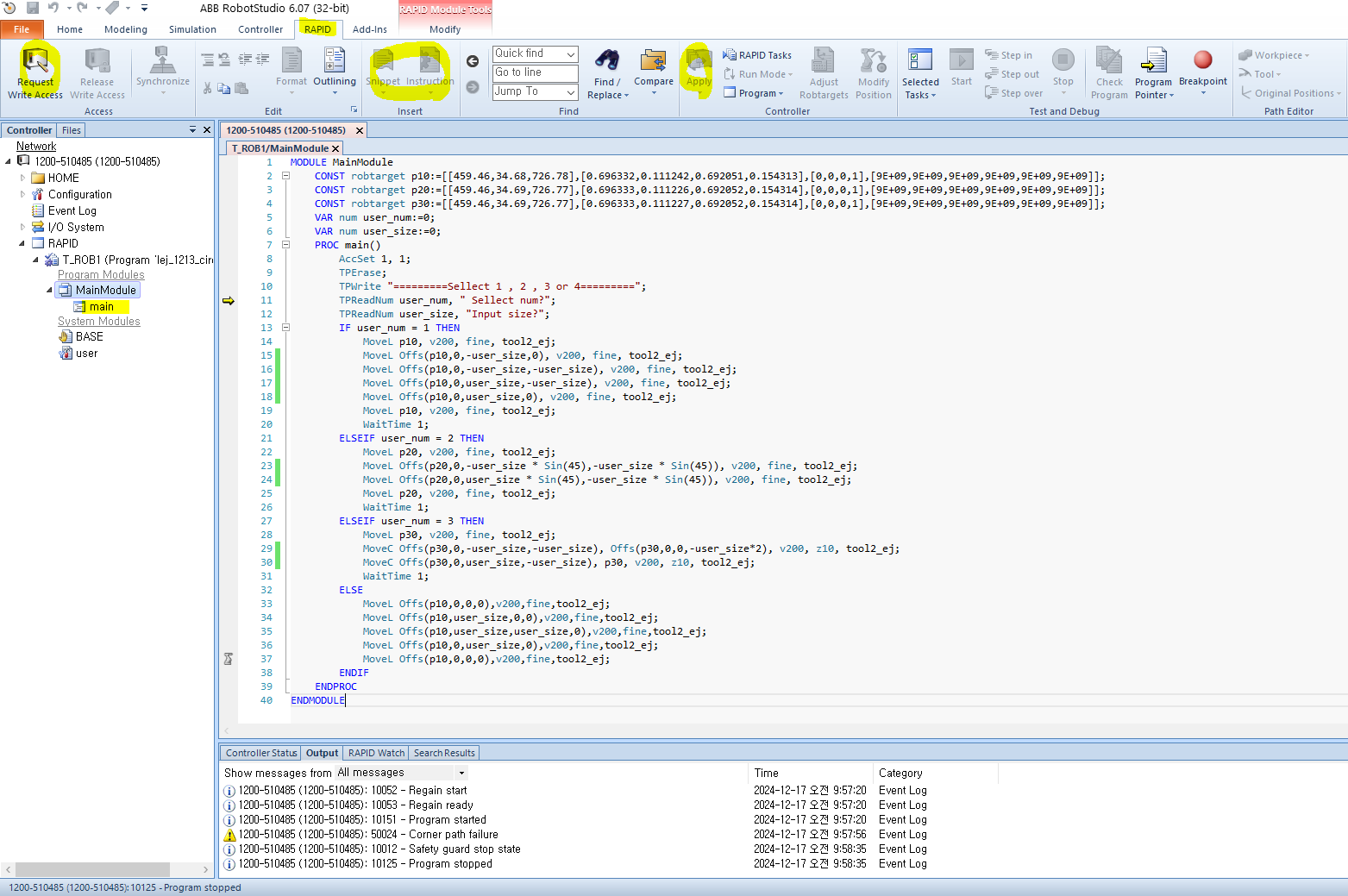
Task: Click Request Write Access icon
Action: [x=35, y=61]
